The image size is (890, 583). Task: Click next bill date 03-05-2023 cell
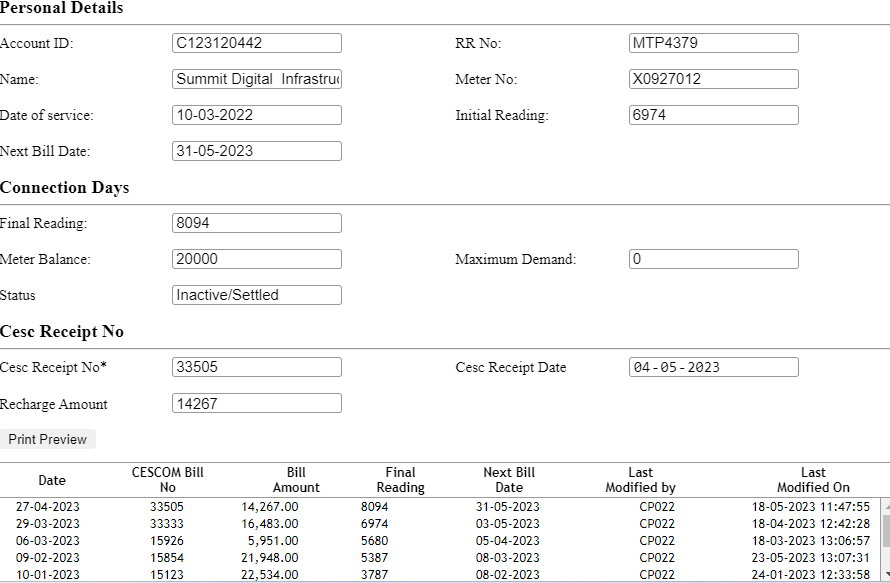pos(507,524)
